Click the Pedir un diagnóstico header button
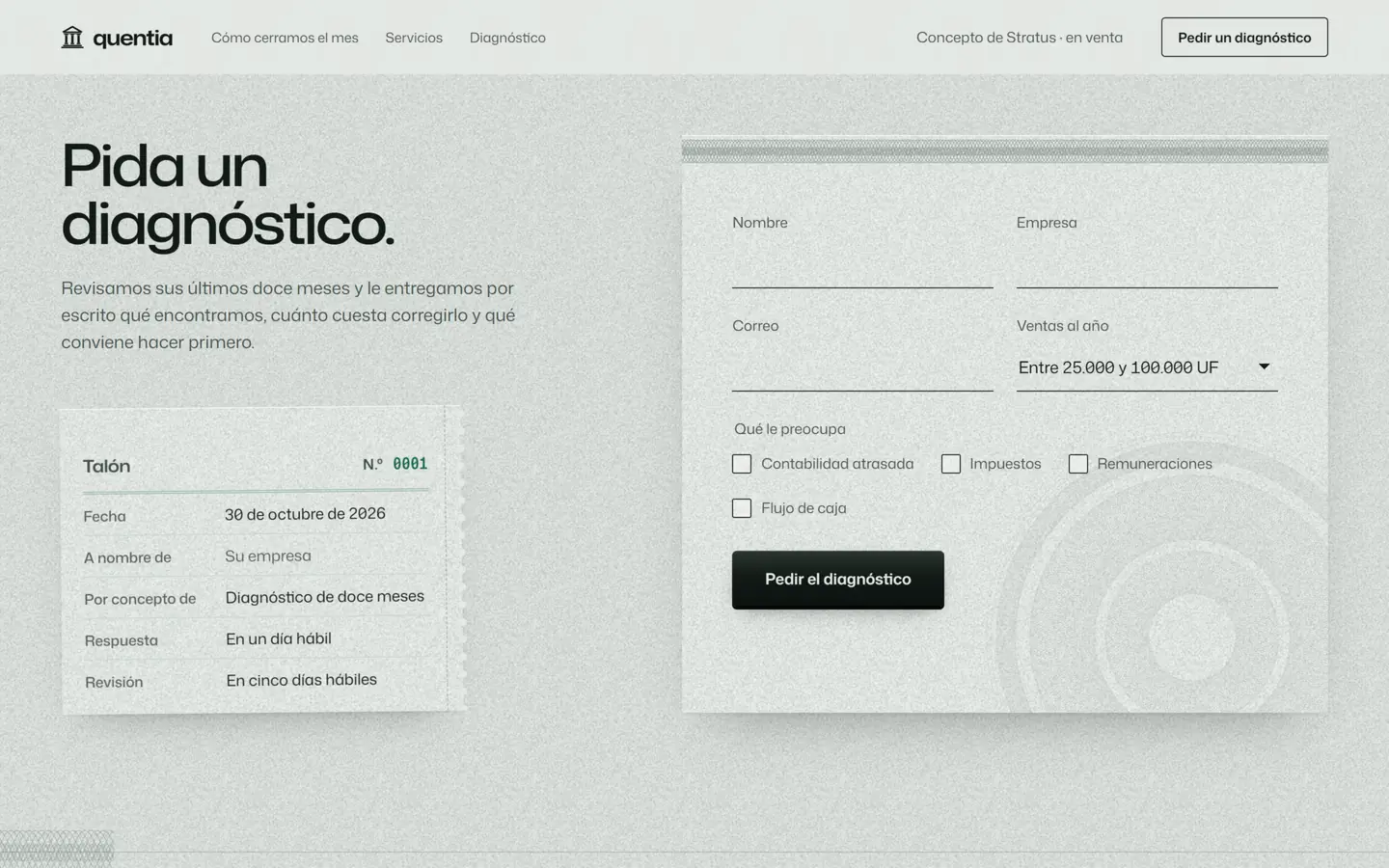The image size is (1389, 868). tap(1244, 38)
